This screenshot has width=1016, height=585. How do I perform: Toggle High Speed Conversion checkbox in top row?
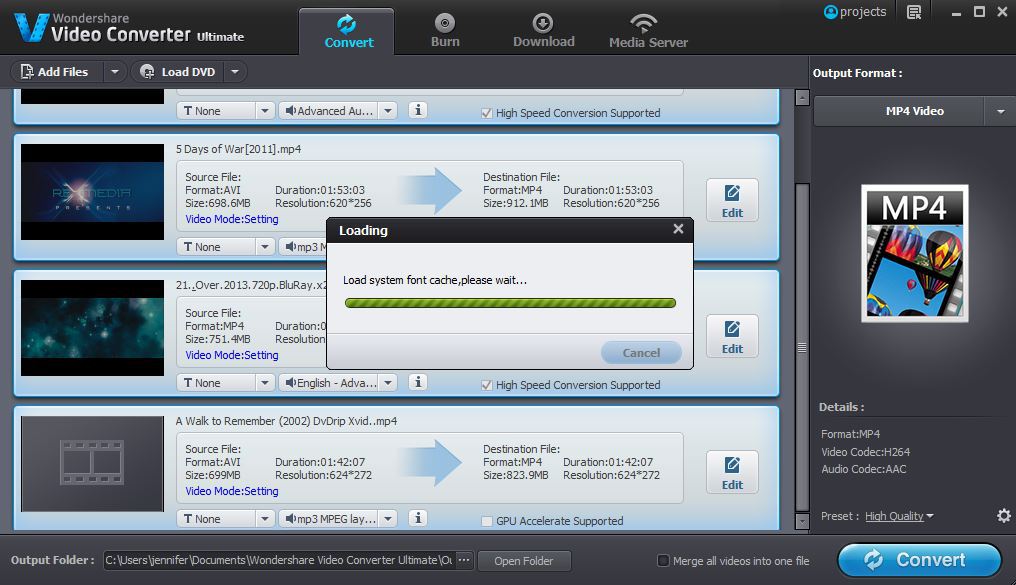(487, 113)
